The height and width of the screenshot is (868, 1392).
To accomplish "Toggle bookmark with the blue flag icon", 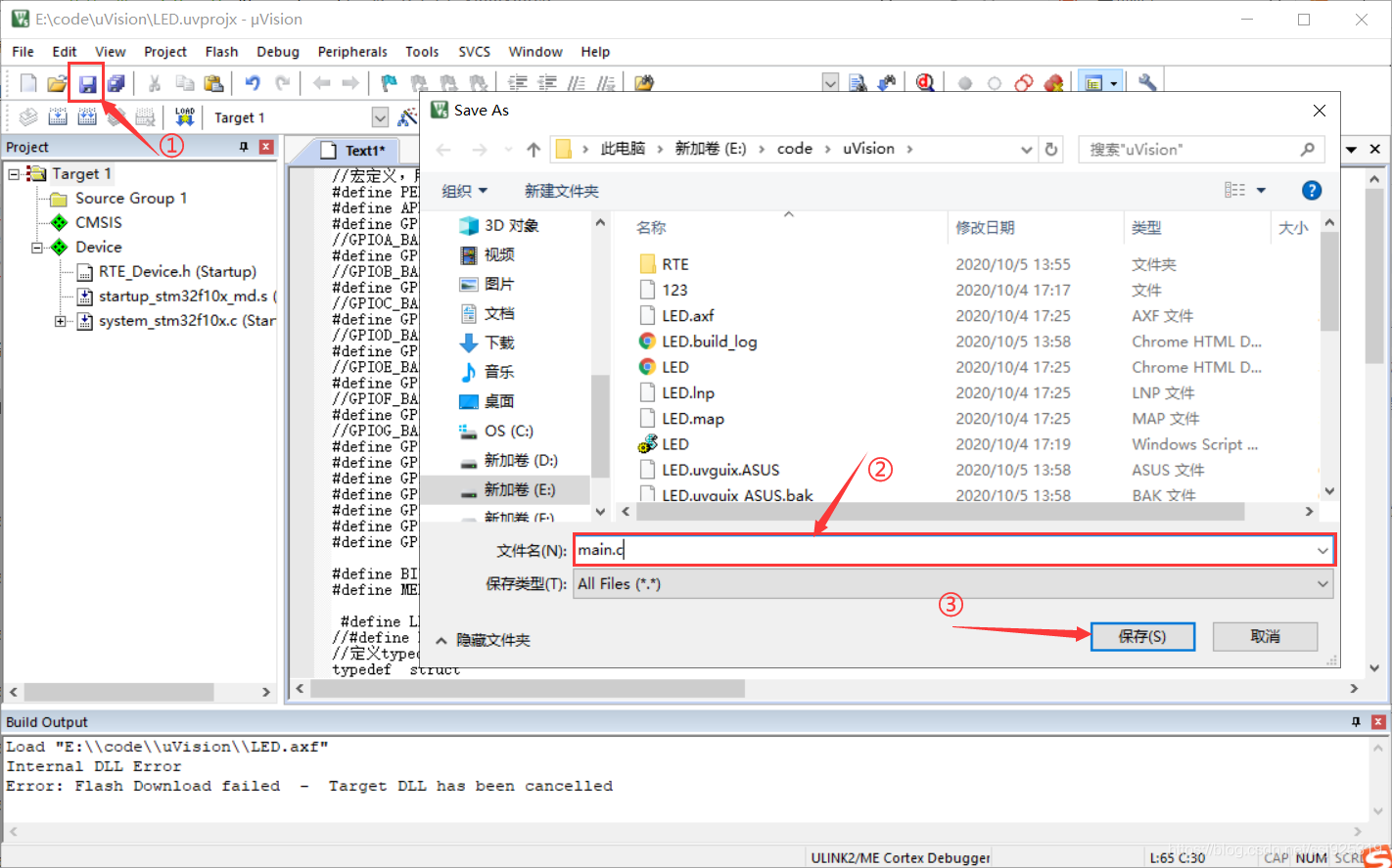I will 390,84.
